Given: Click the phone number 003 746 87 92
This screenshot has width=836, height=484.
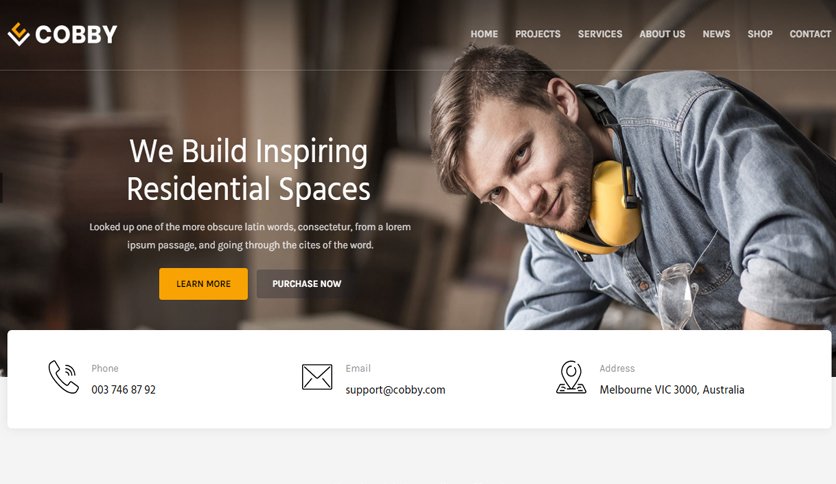Looking at the screenshot, I should pyautogui.click(x=124, y=390).
